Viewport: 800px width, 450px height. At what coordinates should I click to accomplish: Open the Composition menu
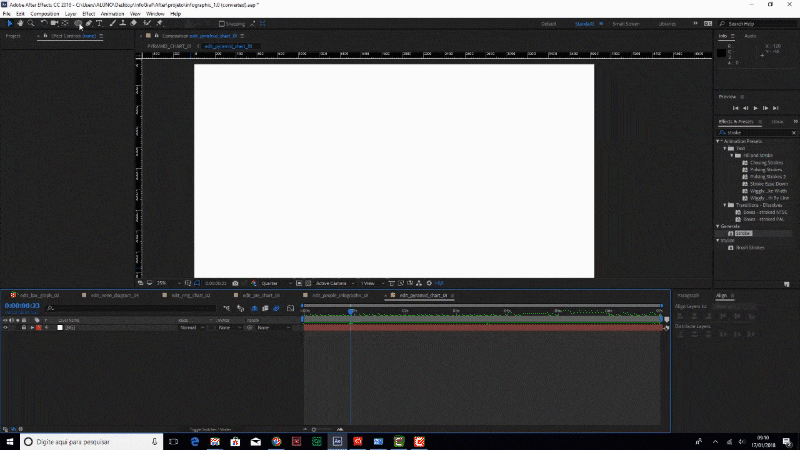pos(44,14)
